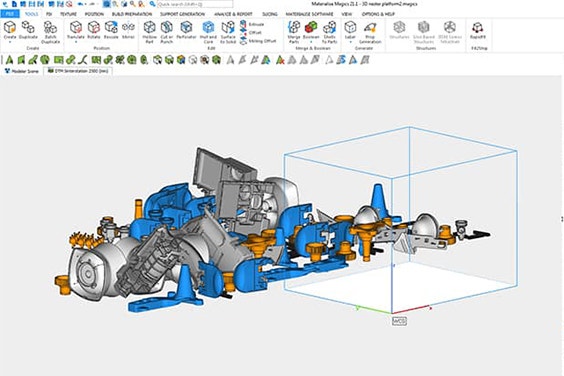Click the Surface to Solid tool
The width and height of the screenshot is (564, 376).
(228, 32)
